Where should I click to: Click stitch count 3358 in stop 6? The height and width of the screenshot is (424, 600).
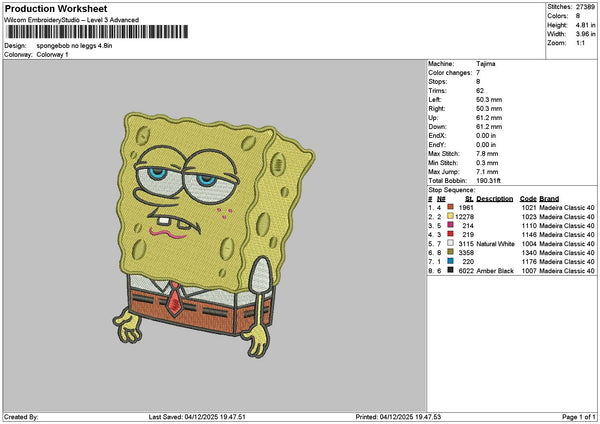[x=466, y=253]
